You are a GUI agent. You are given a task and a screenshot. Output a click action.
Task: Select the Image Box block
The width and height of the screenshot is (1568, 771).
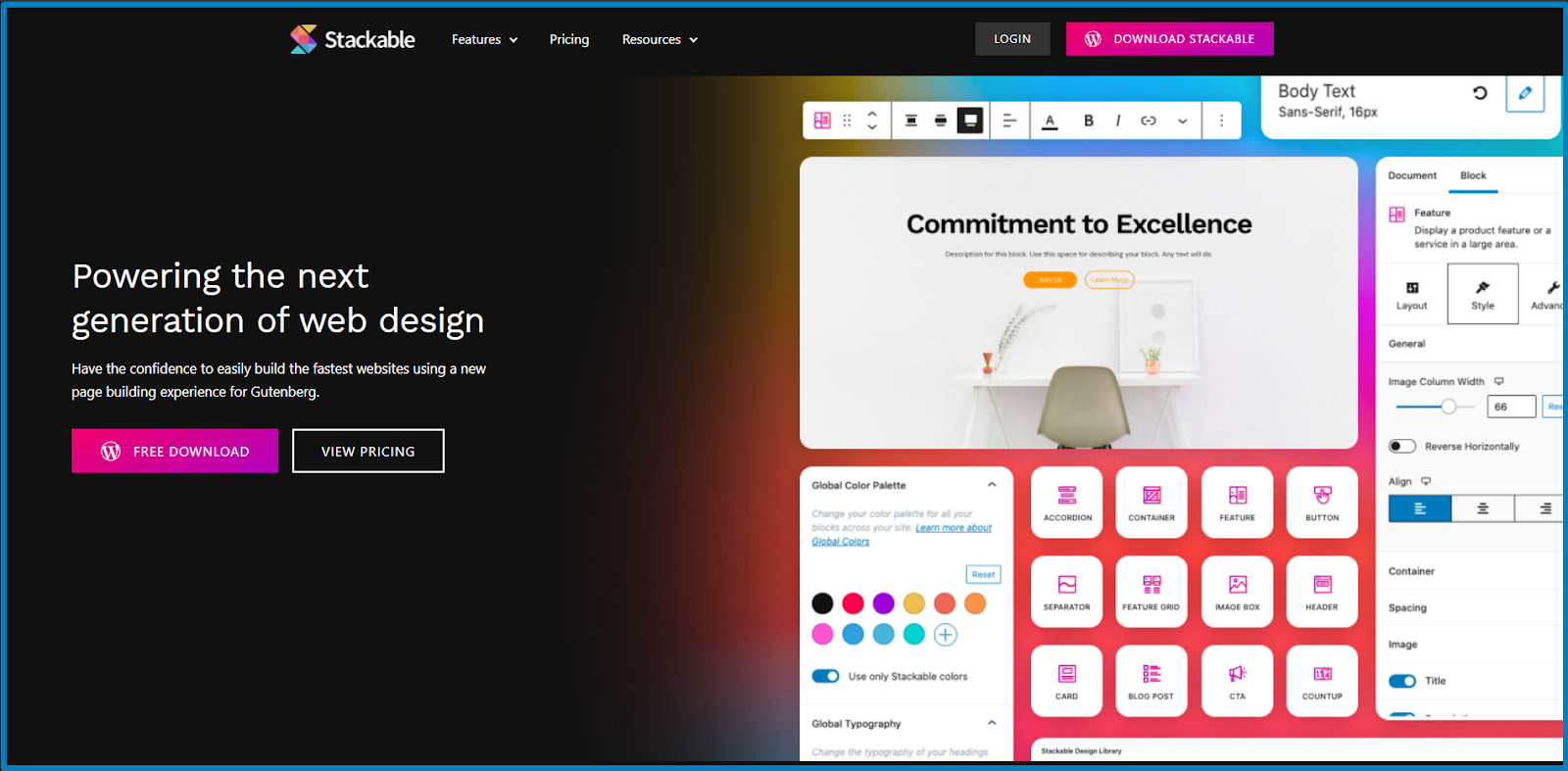tap(1237, 592)
